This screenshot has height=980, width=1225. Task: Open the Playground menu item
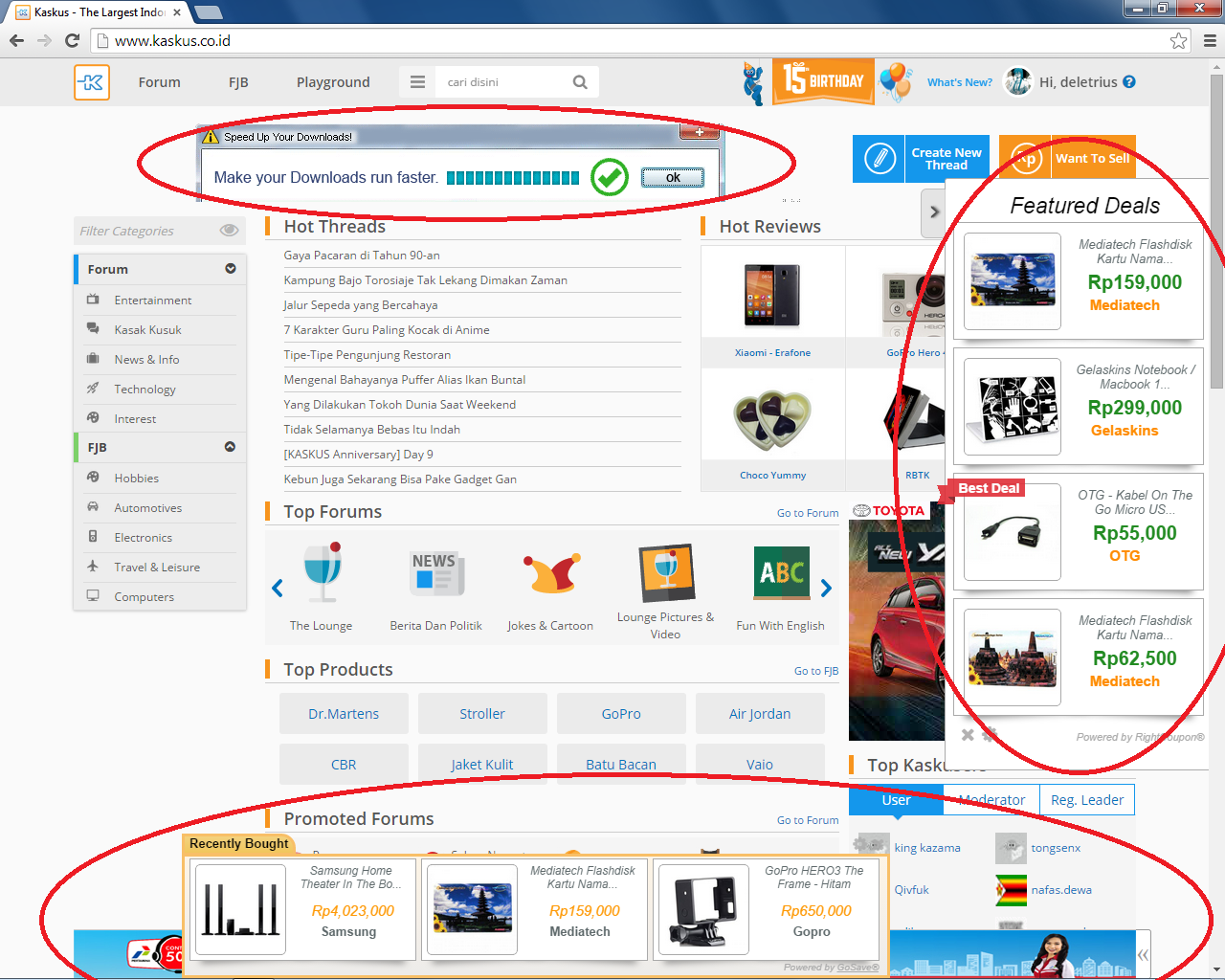(333, 82)
